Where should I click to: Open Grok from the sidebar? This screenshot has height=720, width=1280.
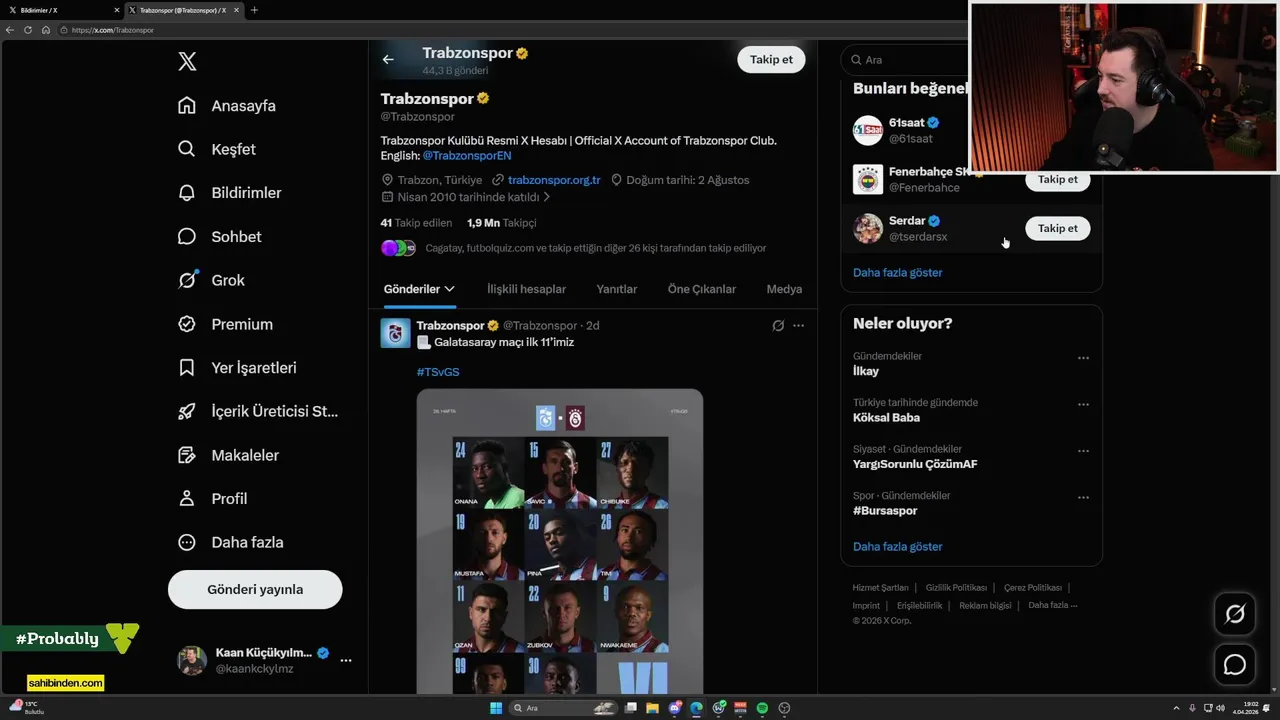point(211,280)
